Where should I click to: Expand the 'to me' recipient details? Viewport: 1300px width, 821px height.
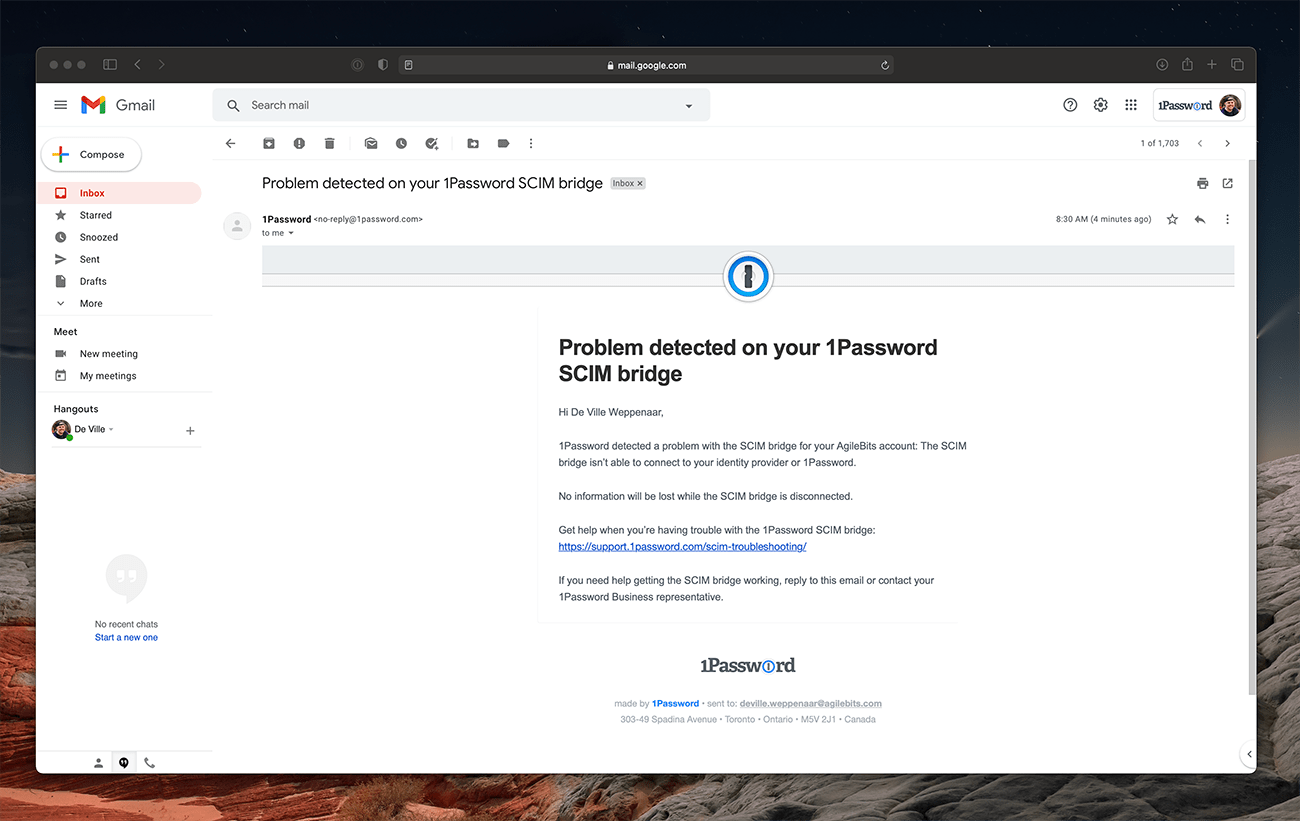291,233
